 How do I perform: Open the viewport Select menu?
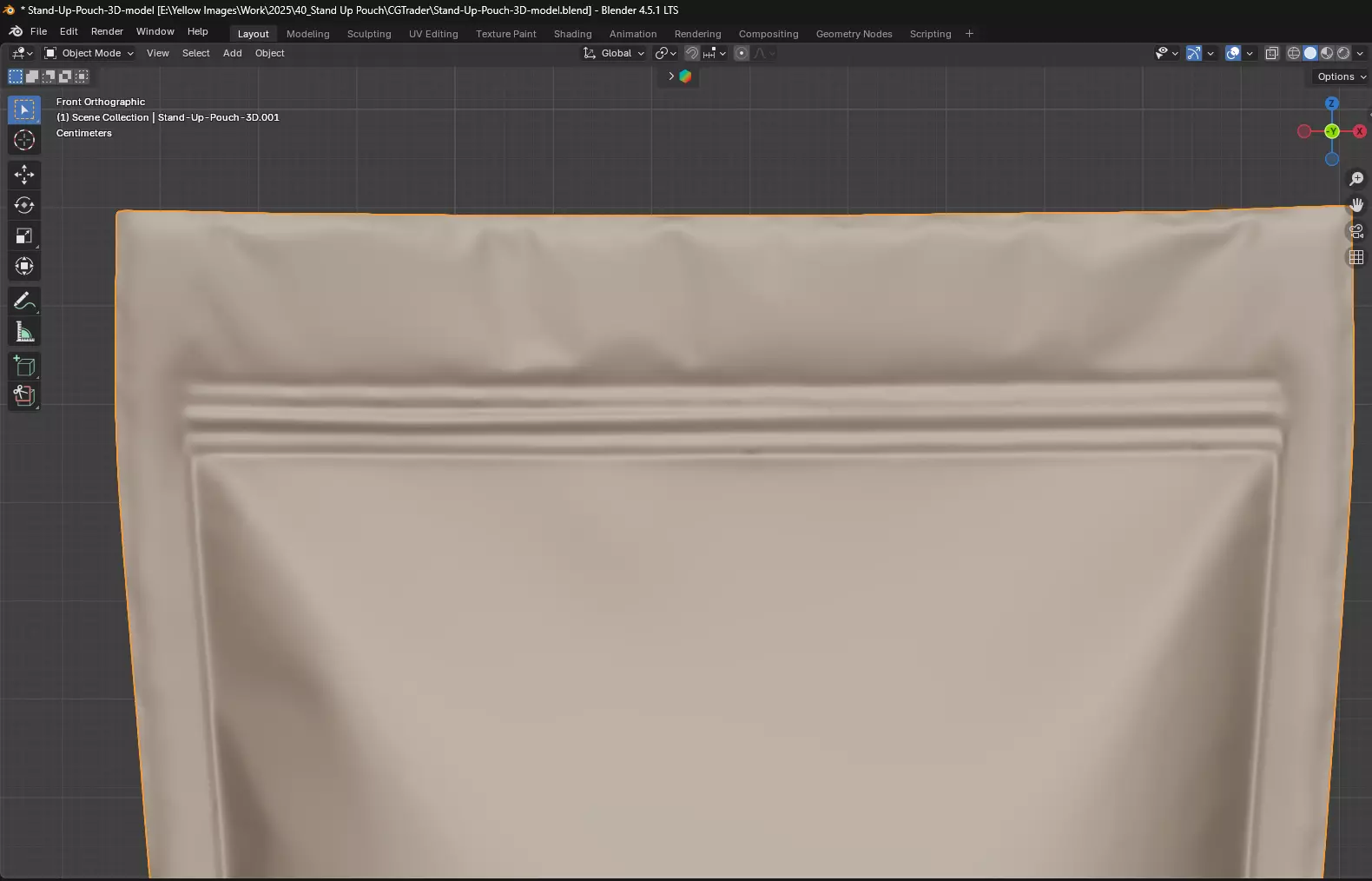(195, 53)
